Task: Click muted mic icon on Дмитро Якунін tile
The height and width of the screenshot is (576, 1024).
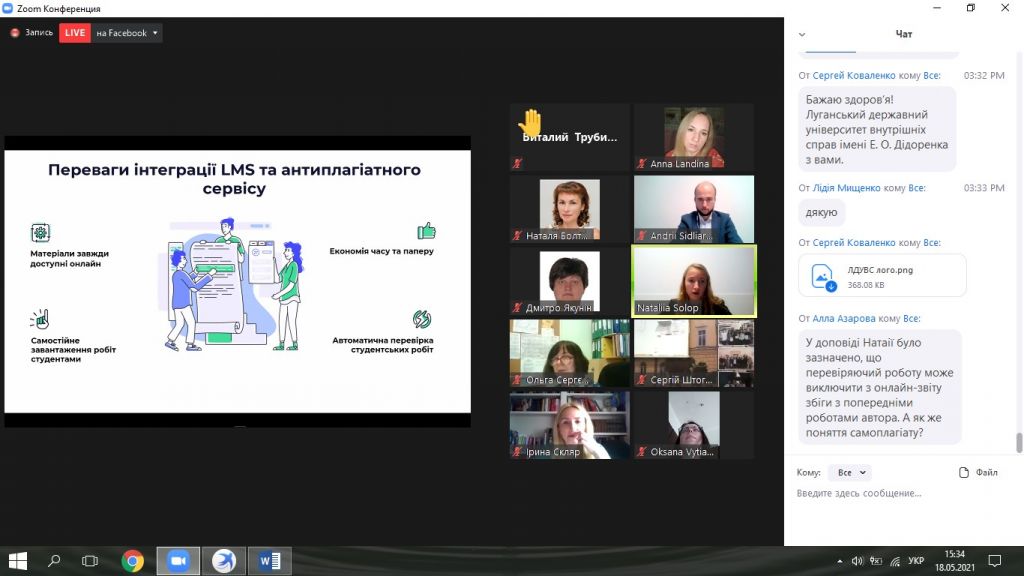Action: tap(517, 308)
